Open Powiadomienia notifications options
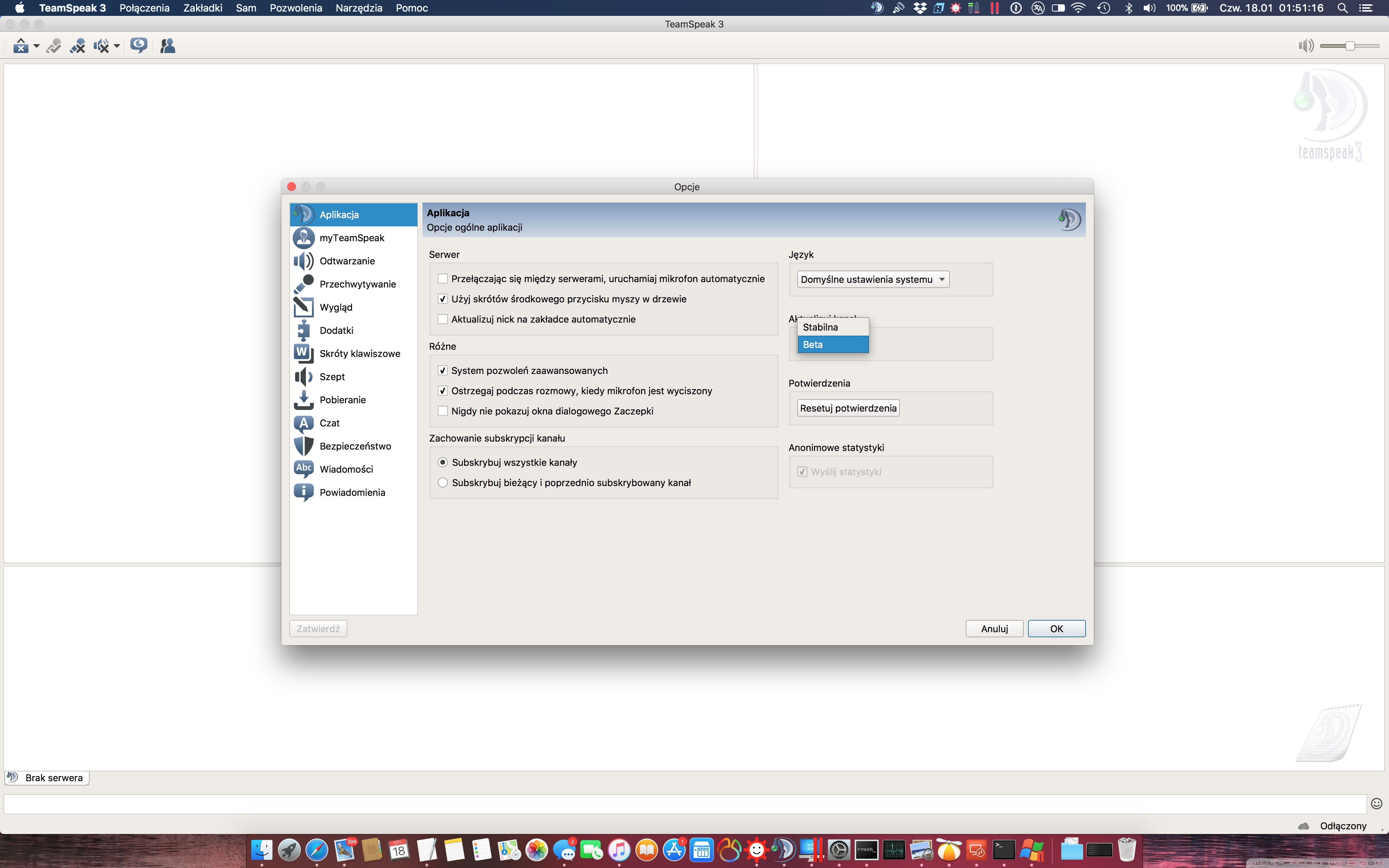 click(353, 493)
